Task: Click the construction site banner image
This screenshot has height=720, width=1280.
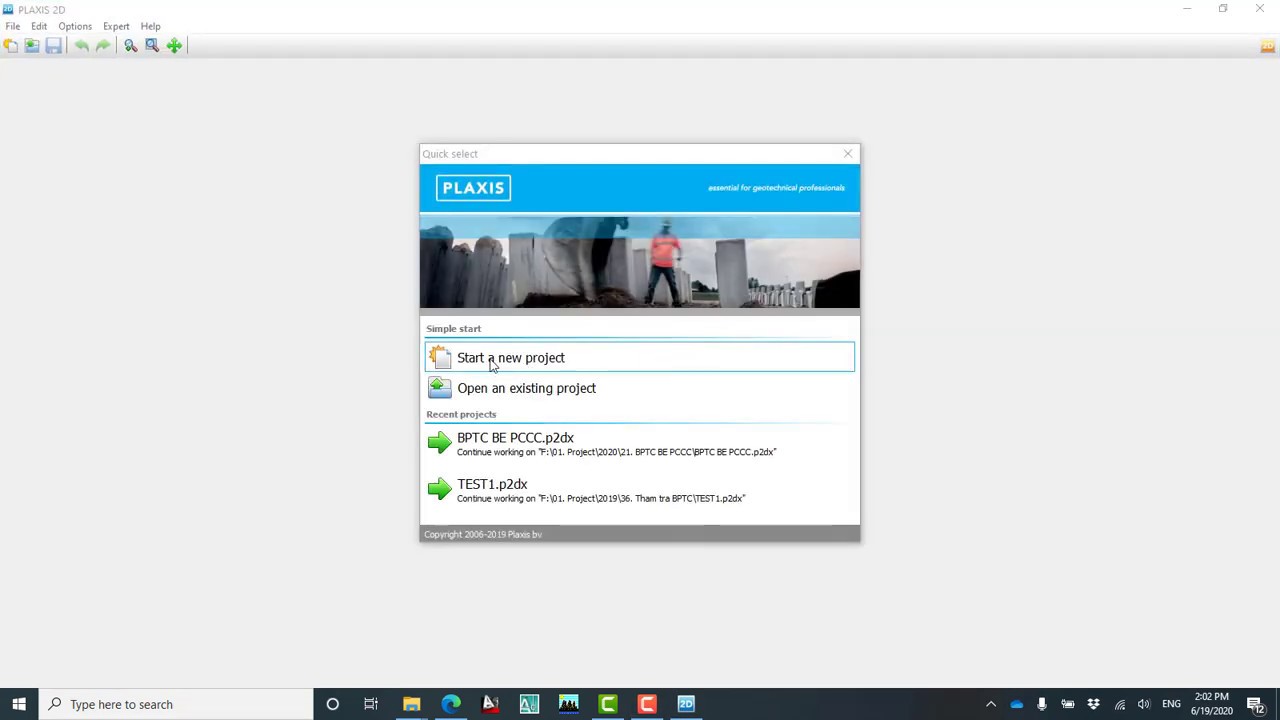Action: click(x=640, y=260)
